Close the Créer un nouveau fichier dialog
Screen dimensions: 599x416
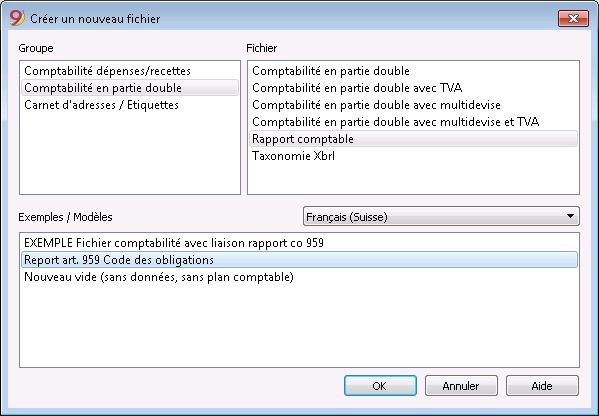click(573, 18)
